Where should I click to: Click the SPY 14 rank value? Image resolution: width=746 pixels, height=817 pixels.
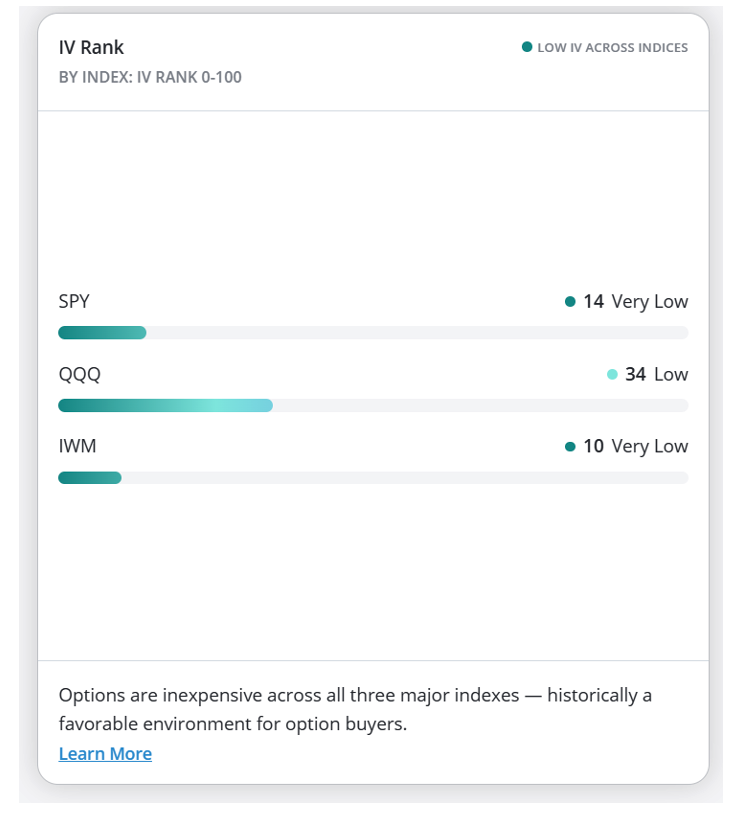coord(593,301)
